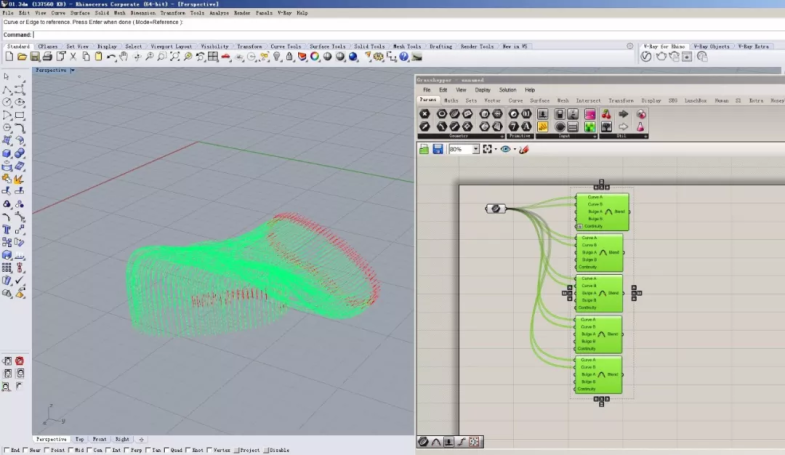Open the Solution menu in Grasshopper
Screen dimensions: 785x455
coord(508,90)
